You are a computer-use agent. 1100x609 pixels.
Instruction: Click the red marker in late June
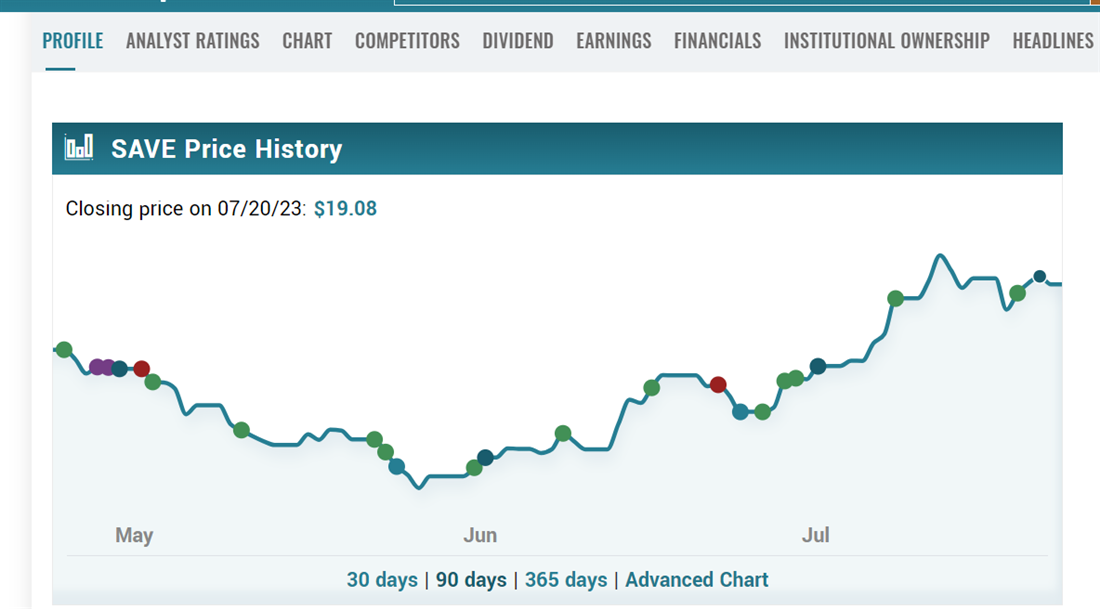717,384
